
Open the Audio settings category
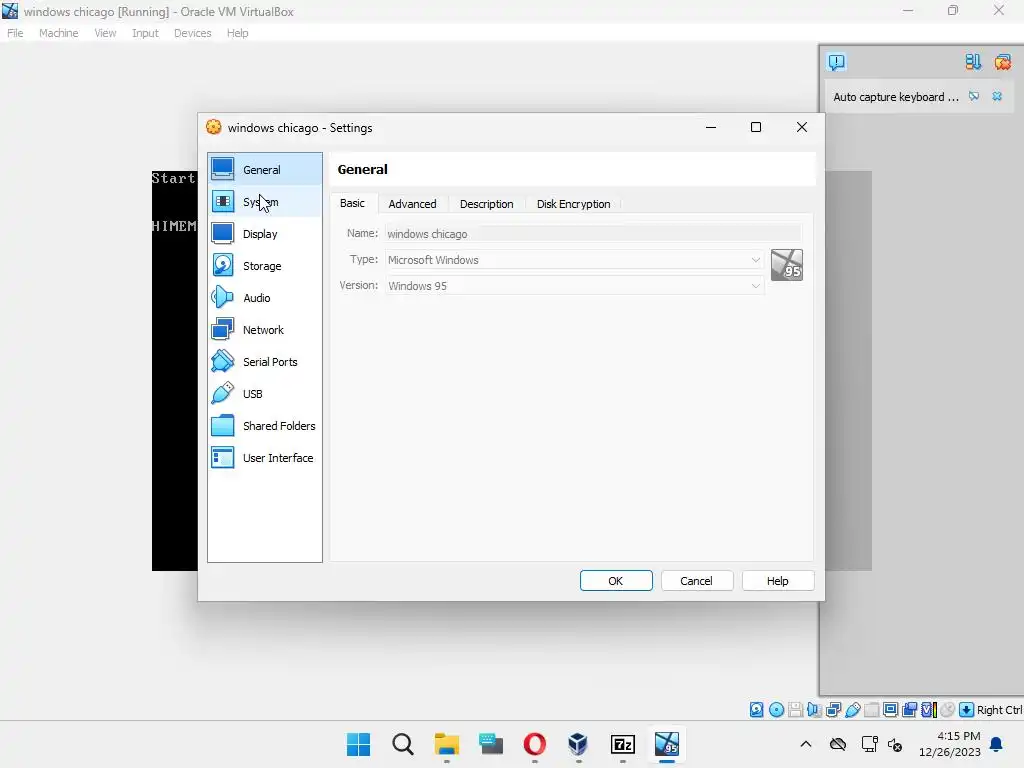[x=264, y=298]
